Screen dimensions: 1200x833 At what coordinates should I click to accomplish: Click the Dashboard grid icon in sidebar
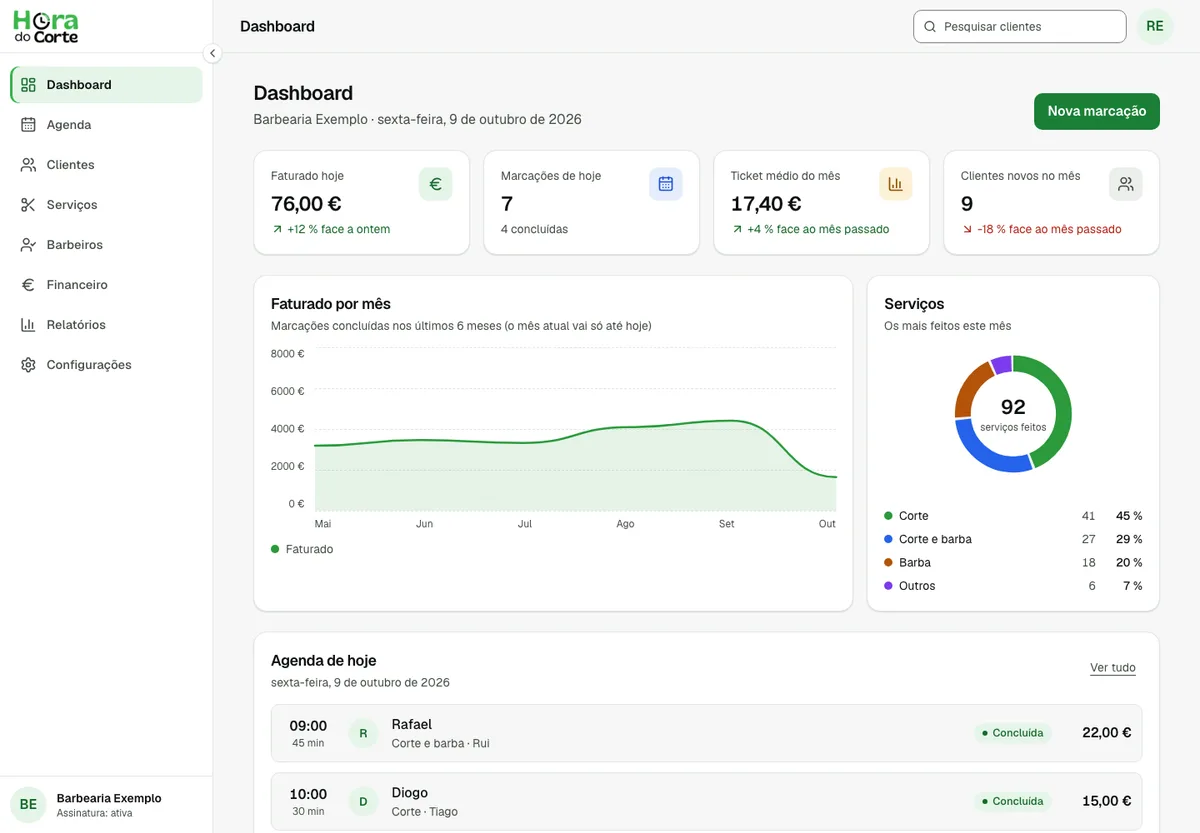point(28,85)
